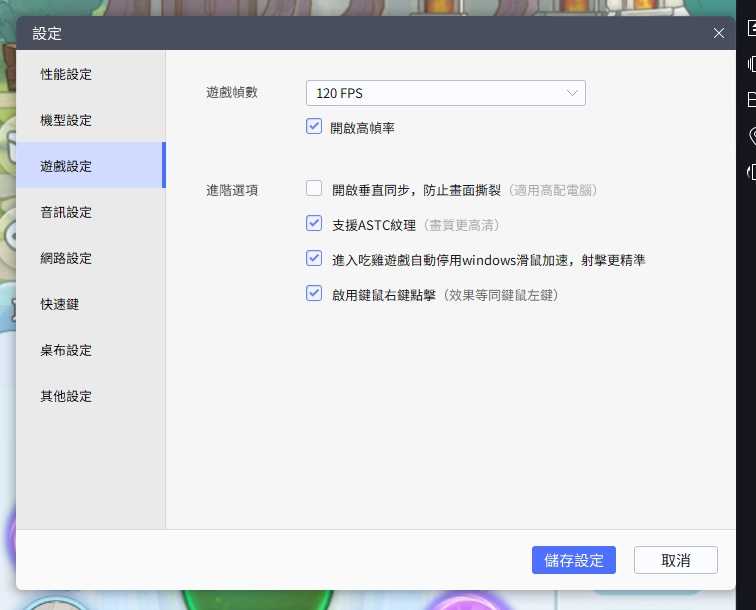Go to the 快速鍵 shortcuts tab
Image resolution: width=756 pixels, height=610 pixels.
[x=91, y=304]
